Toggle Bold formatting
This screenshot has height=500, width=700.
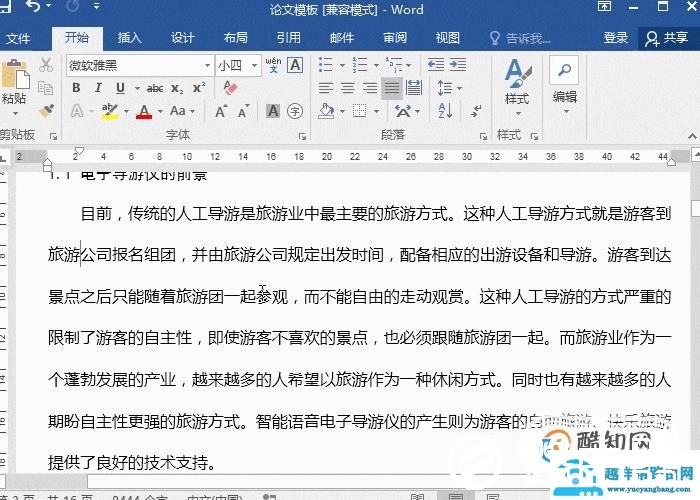pos(76,88)
